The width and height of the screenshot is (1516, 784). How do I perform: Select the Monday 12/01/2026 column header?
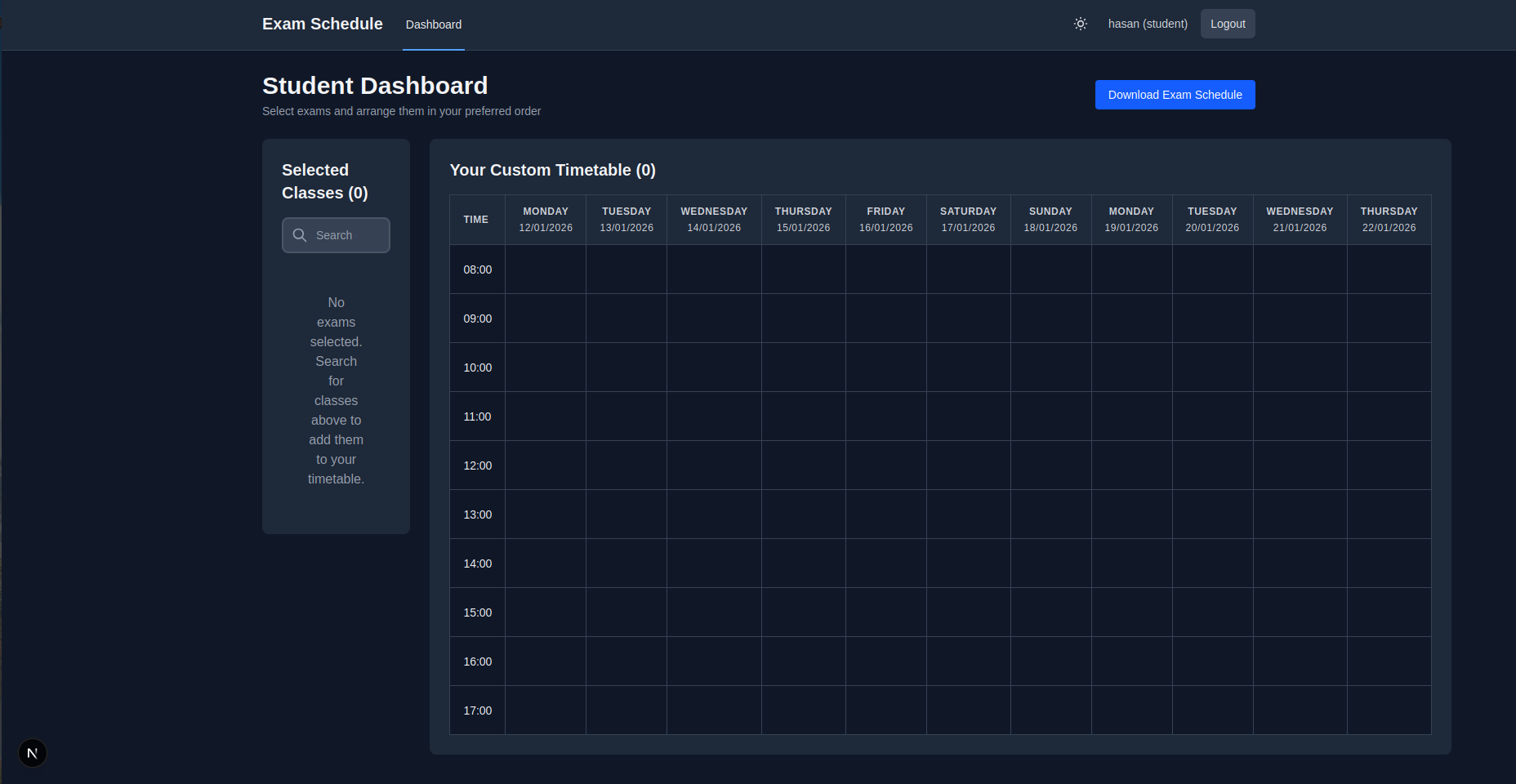coord(546,220)
